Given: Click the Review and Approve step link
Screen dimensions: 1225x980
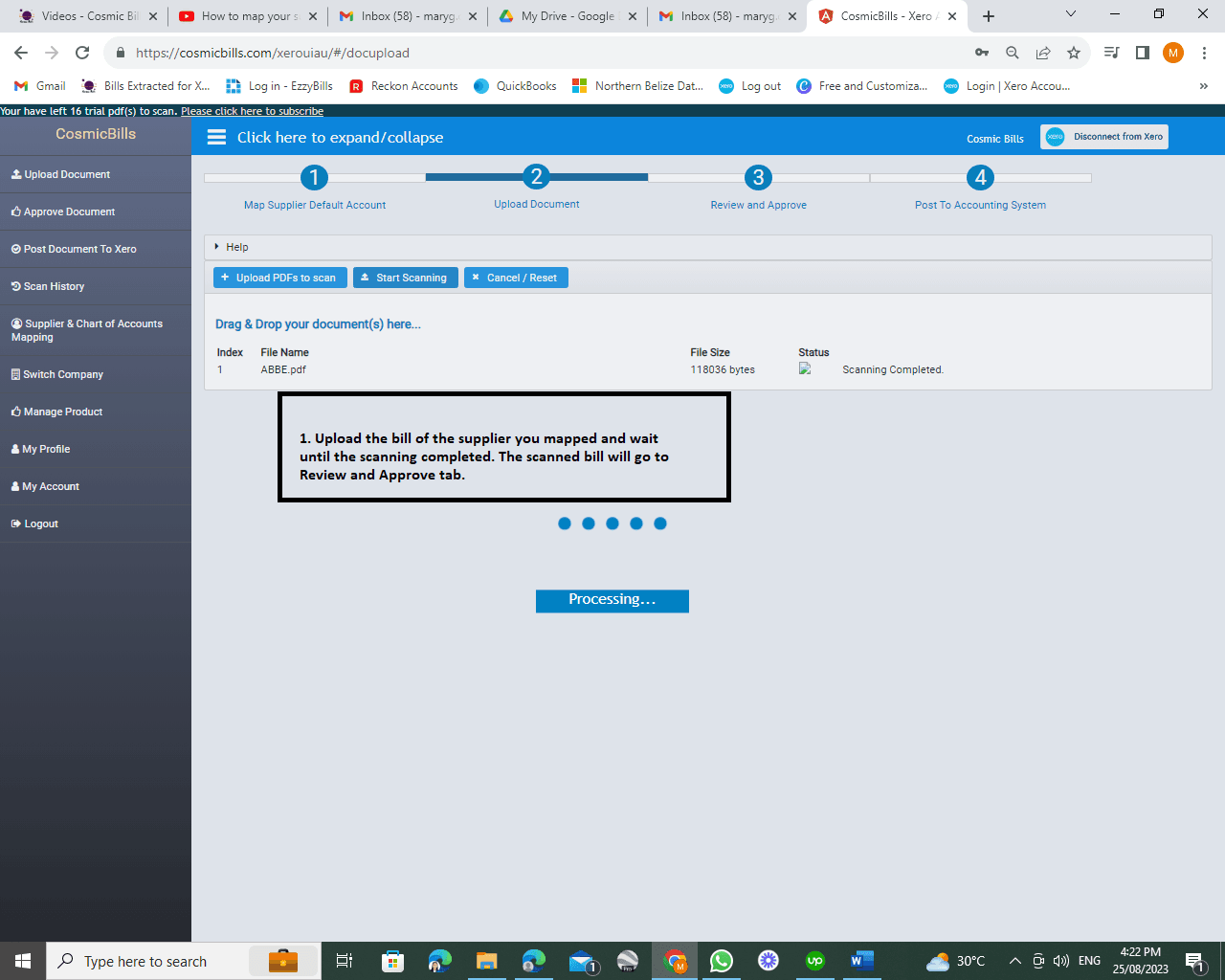Looking at the screenshot, I should coord(759,205).
